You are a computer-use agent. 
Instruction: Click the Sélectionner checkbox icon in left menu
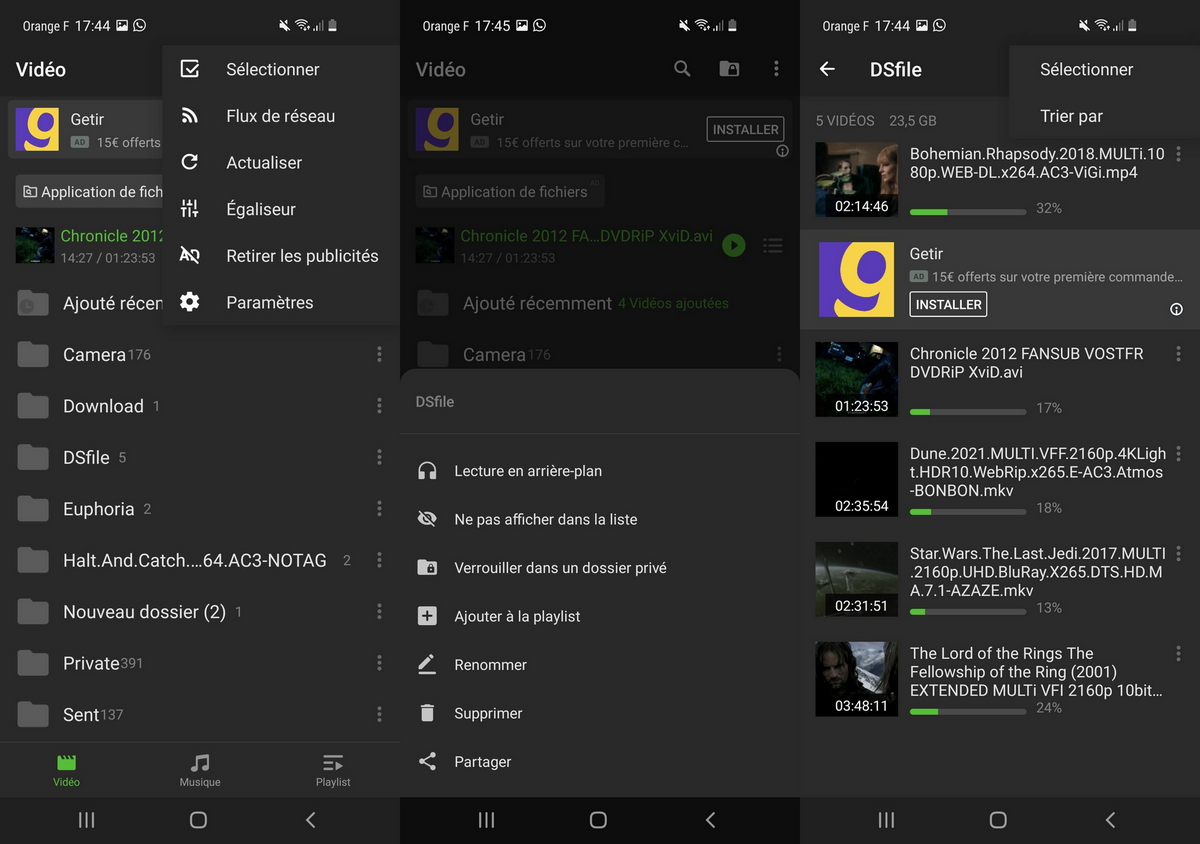click(x=190, y=69)
